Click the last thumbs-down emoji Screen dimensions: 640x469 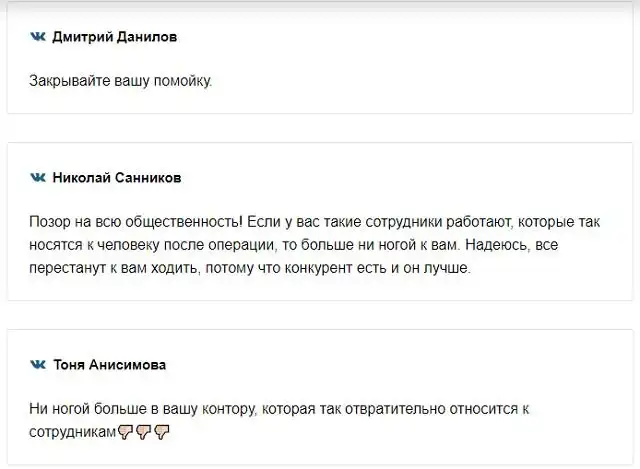click(x=162, y=432)
